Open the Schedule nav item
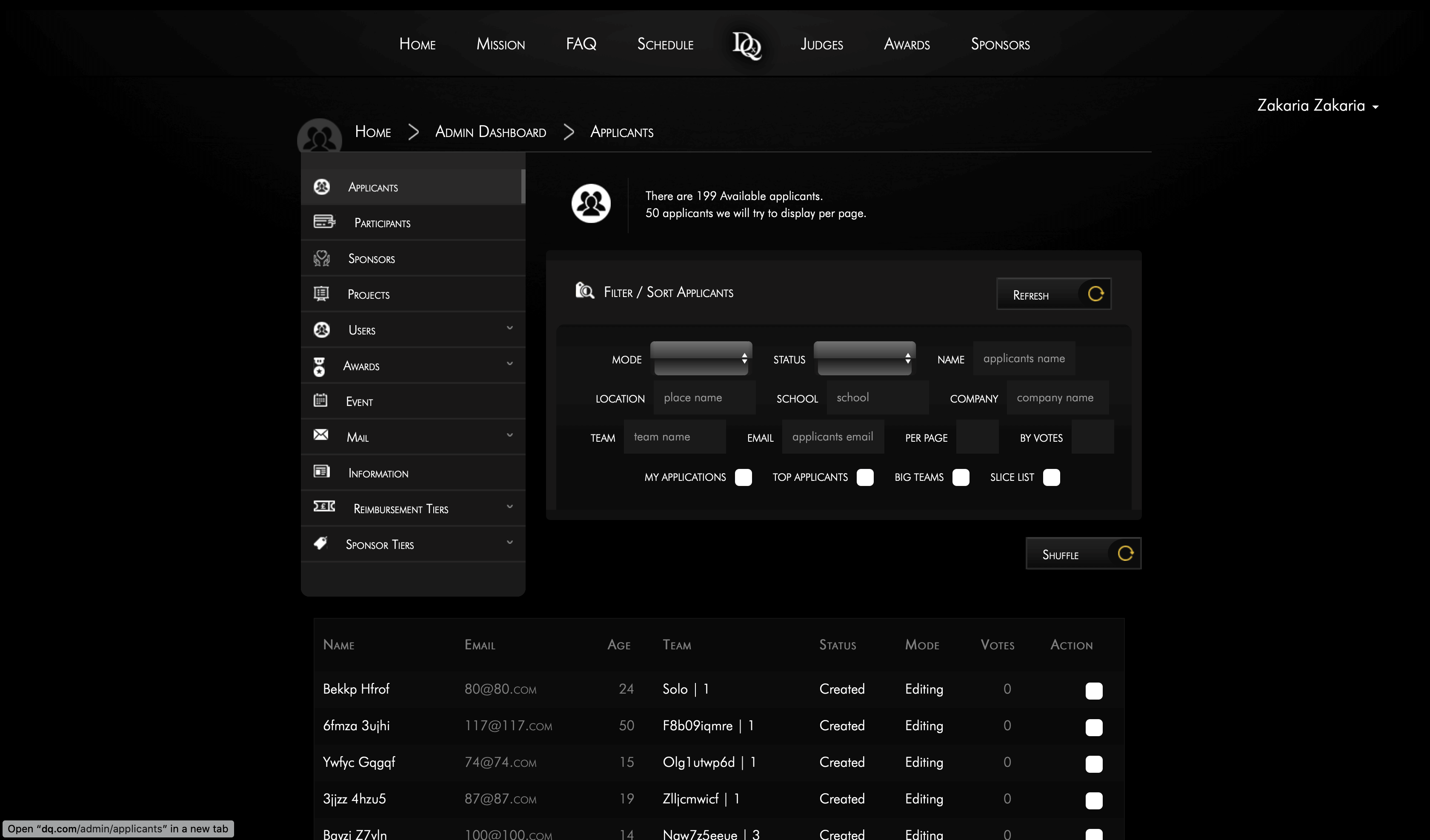 (665, 44)
